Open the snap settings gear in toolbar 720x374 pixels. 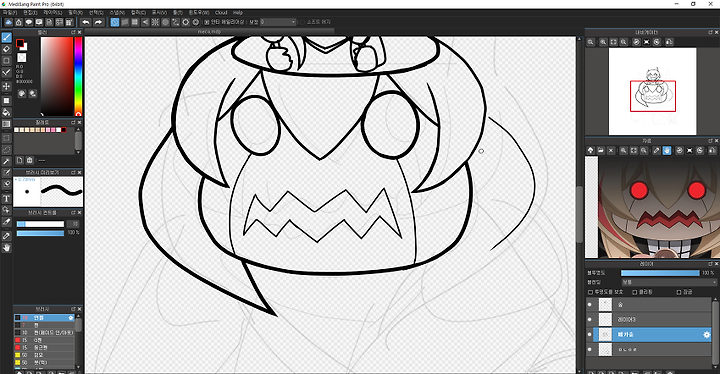coord(196,22)
